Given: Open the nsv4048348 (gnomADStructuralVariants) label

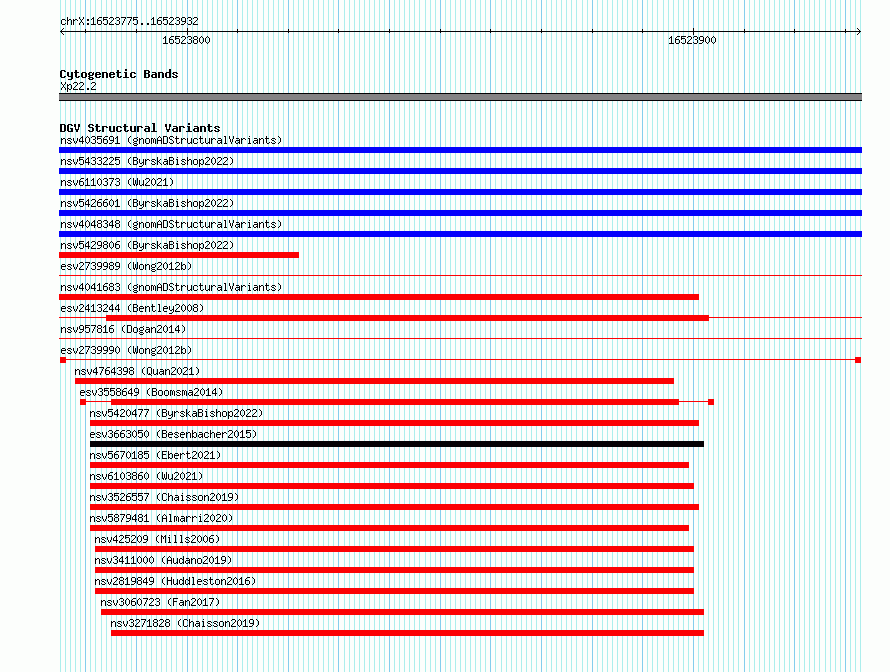Looking at the screenshot, I should [x=171, y=224].
